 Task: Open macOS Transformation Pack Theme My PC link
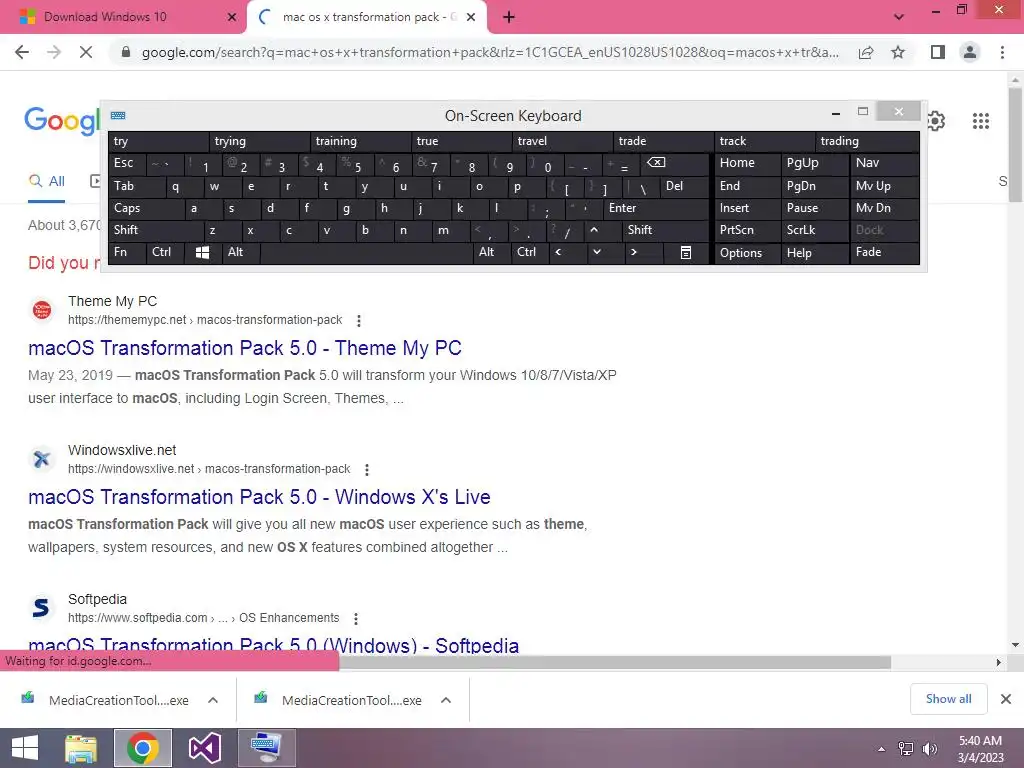point(245,348)
